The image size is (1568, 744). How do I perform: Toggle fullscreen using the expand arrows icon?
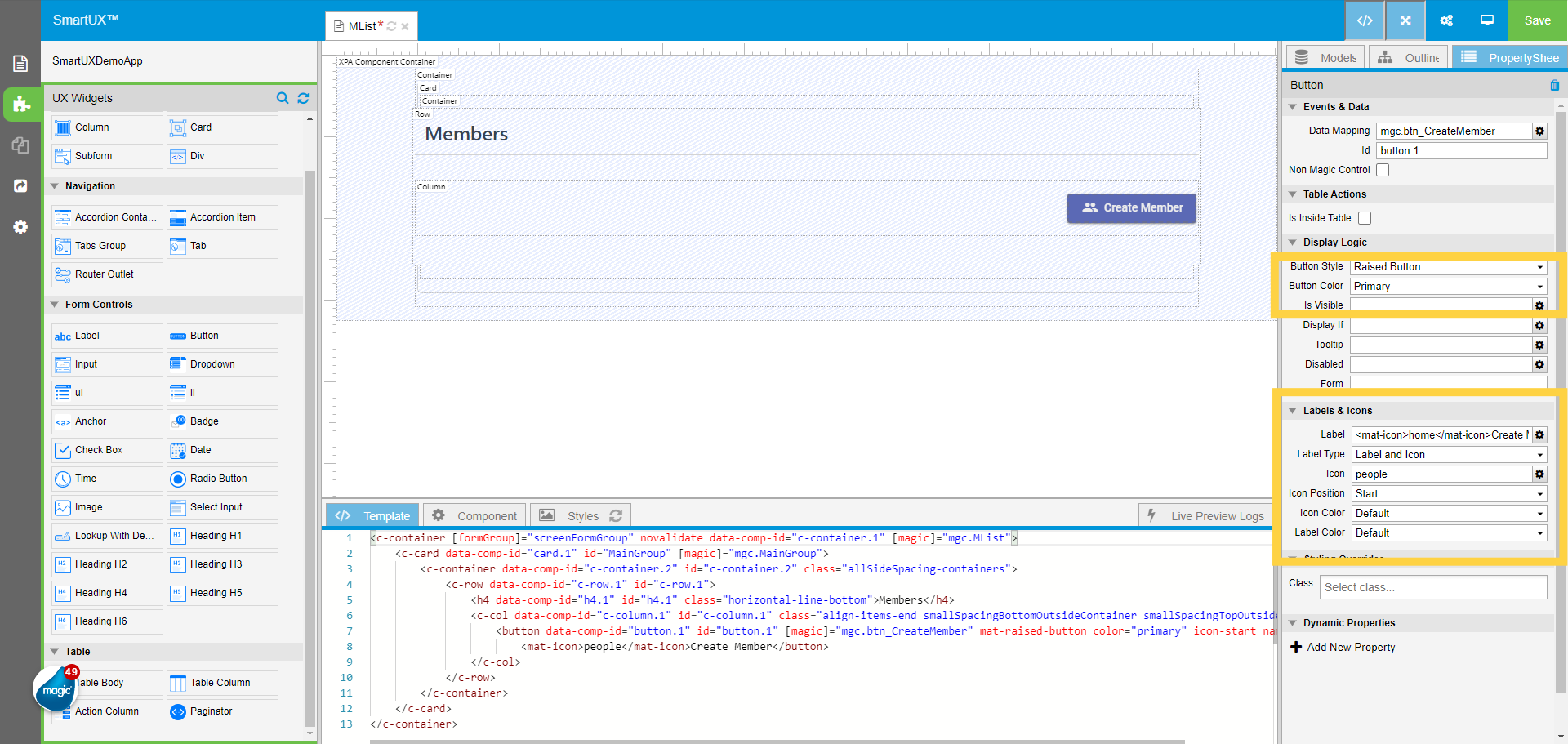1405,20
